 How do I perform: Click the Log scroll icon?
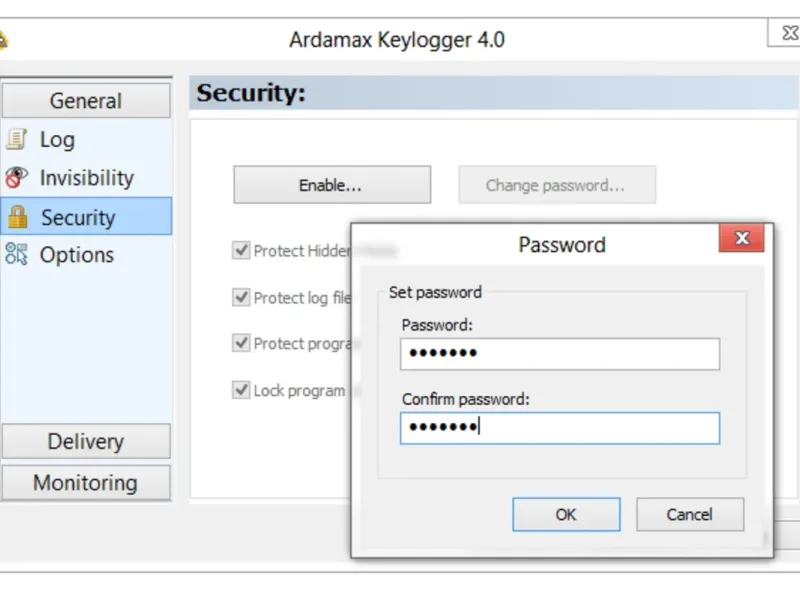point(16,139)
